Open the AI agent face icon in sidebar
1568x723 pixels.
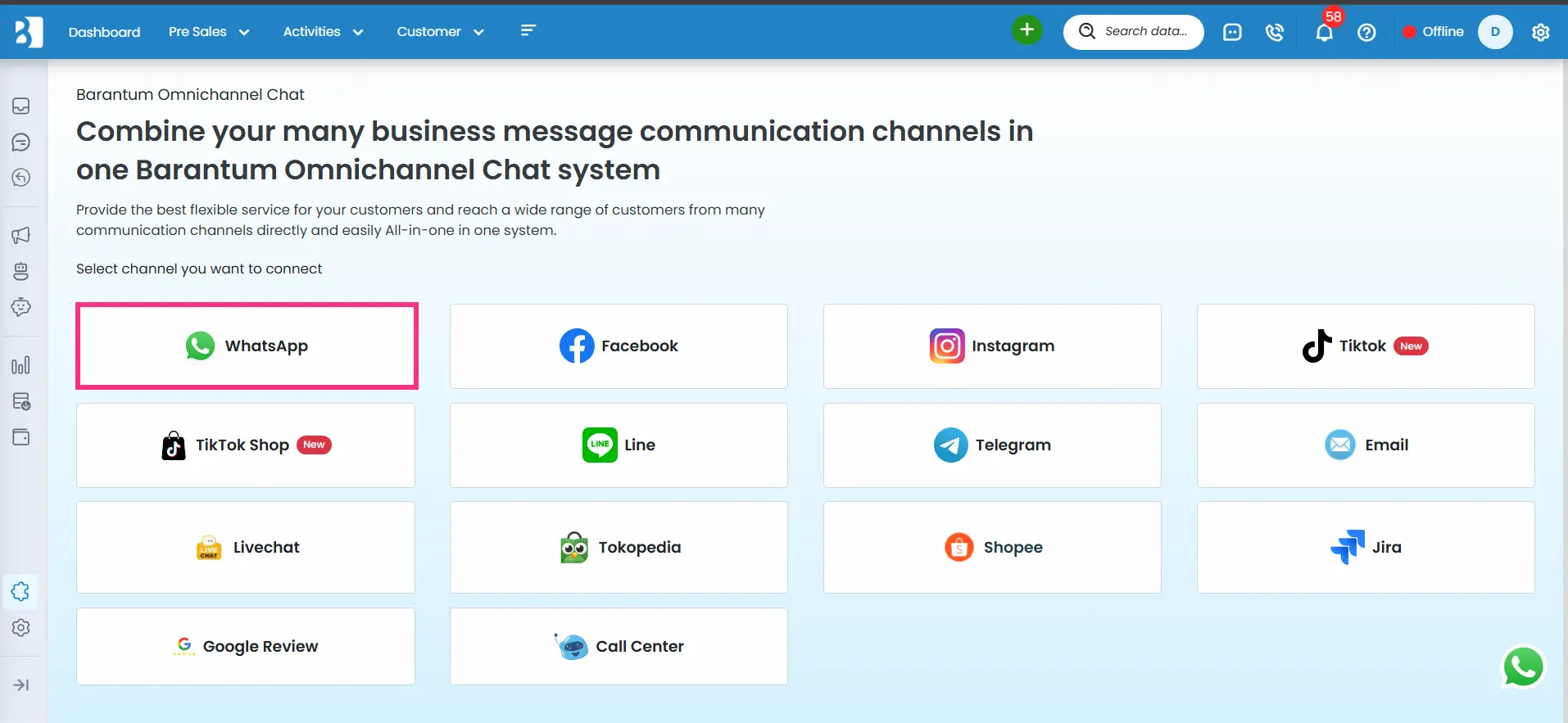click(x=21, y=307)
